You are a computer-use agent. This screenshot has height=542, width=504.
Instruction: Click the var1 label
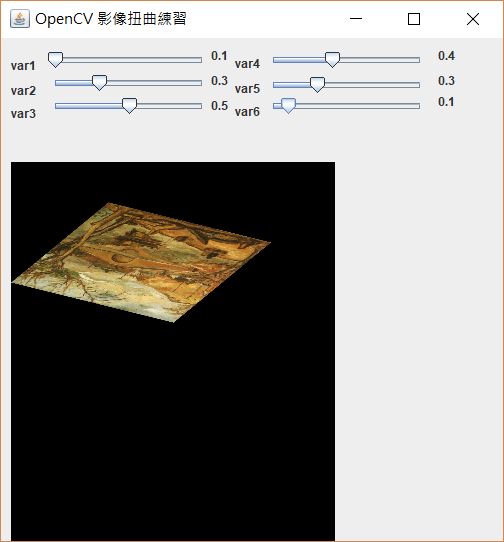click(x=23, y=66)
